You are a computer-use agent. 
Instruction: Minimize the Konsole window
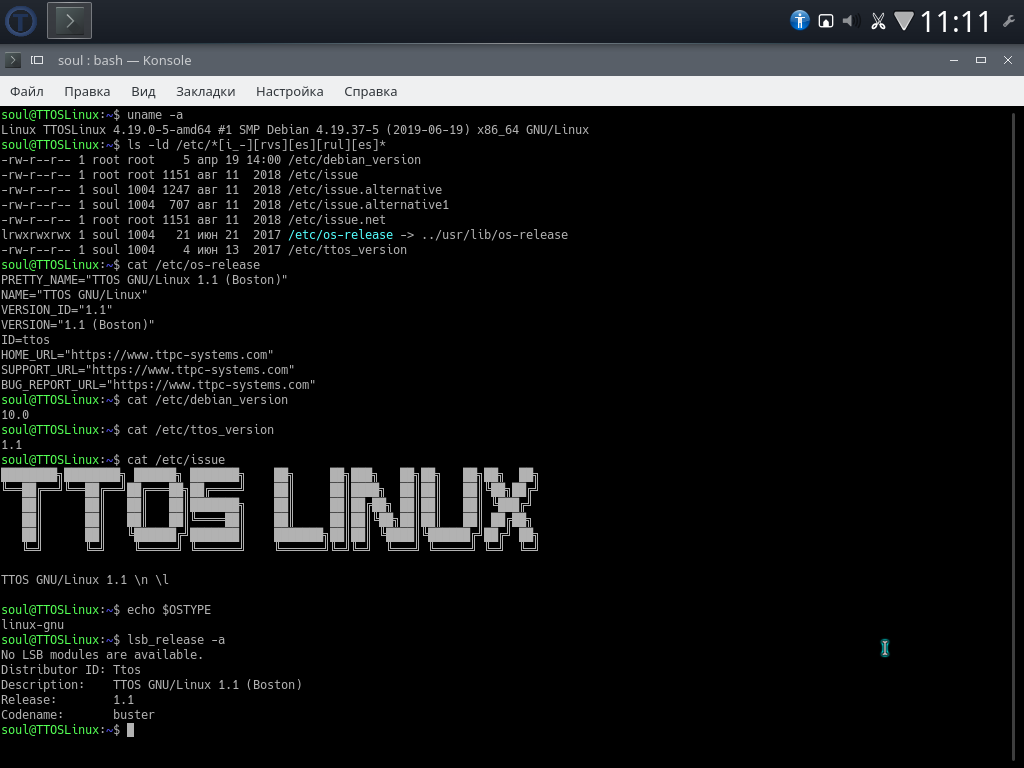954,60
